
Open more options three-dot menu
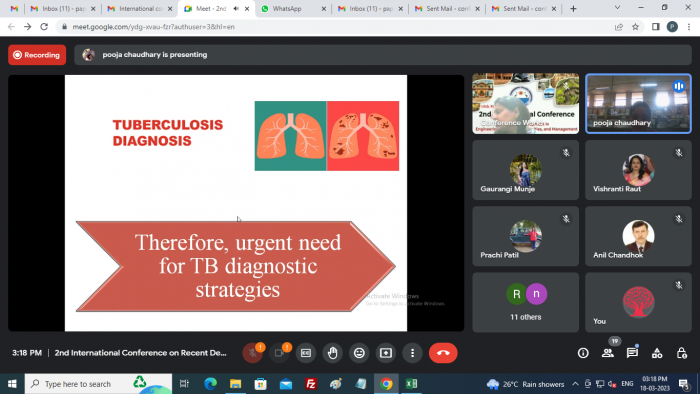pyautogui.click(x=412, y=353)
